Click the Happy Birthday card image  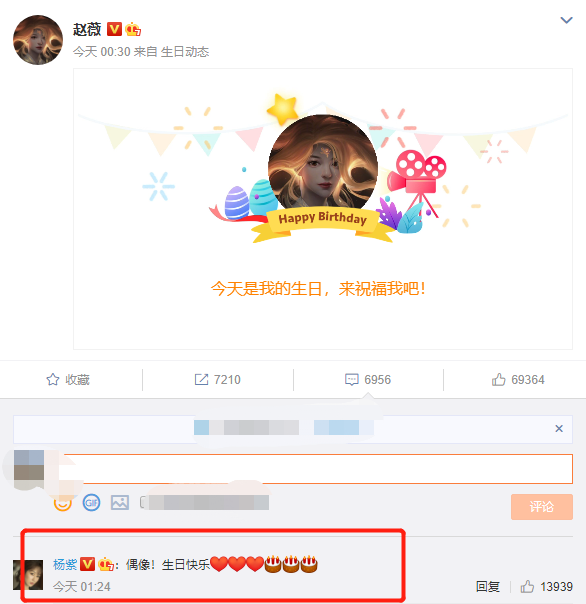pyautogui.click(x=323, y=209)
